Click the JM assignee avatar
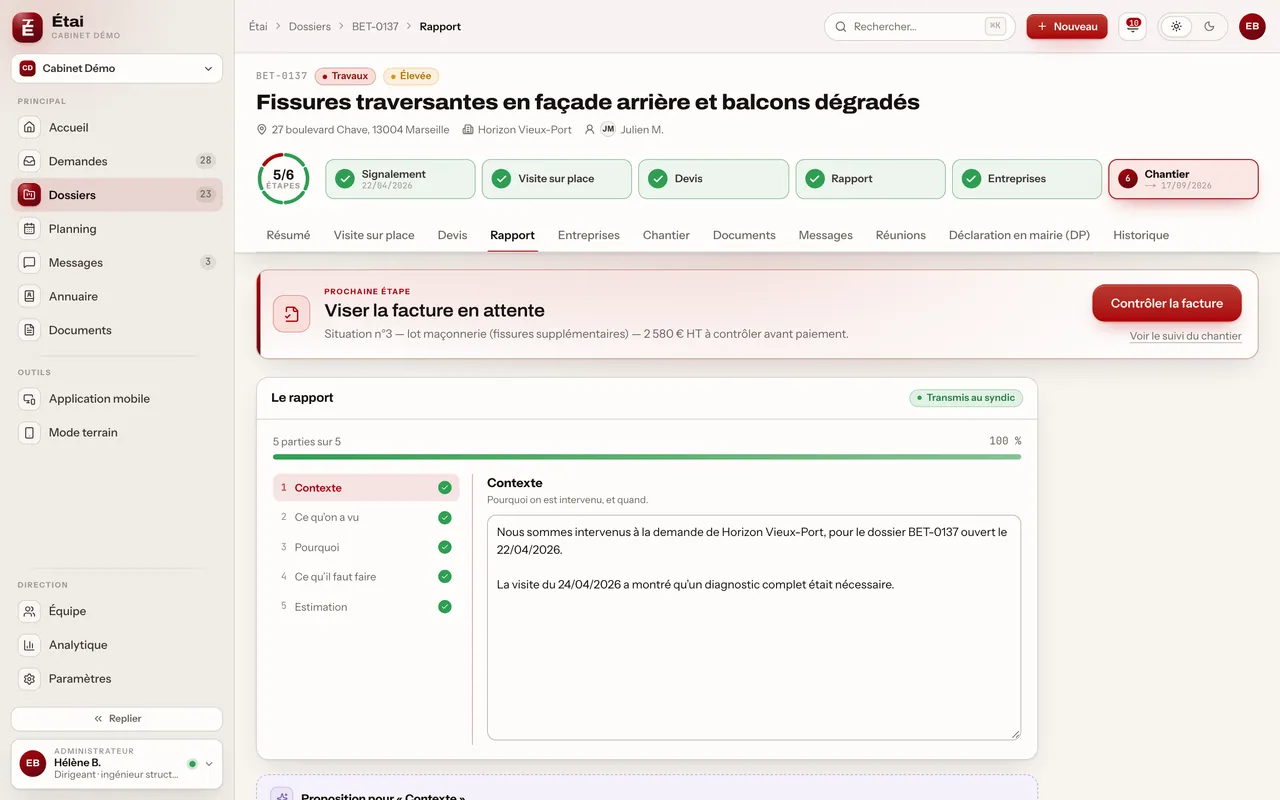 point(608,129)
